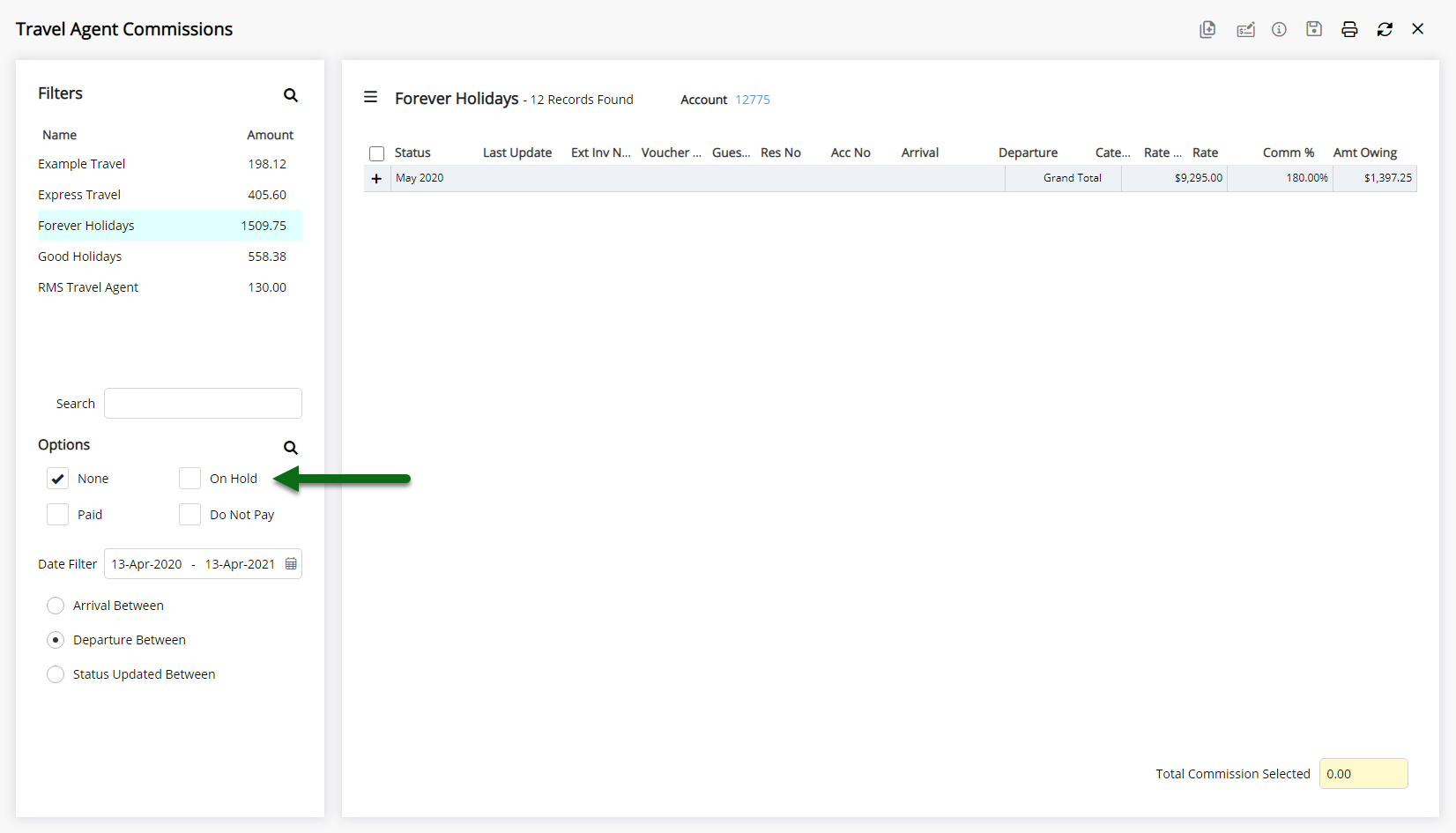The image size is (1456, 833).
Task: Click the Arrival column header
Action: [920, 152]
